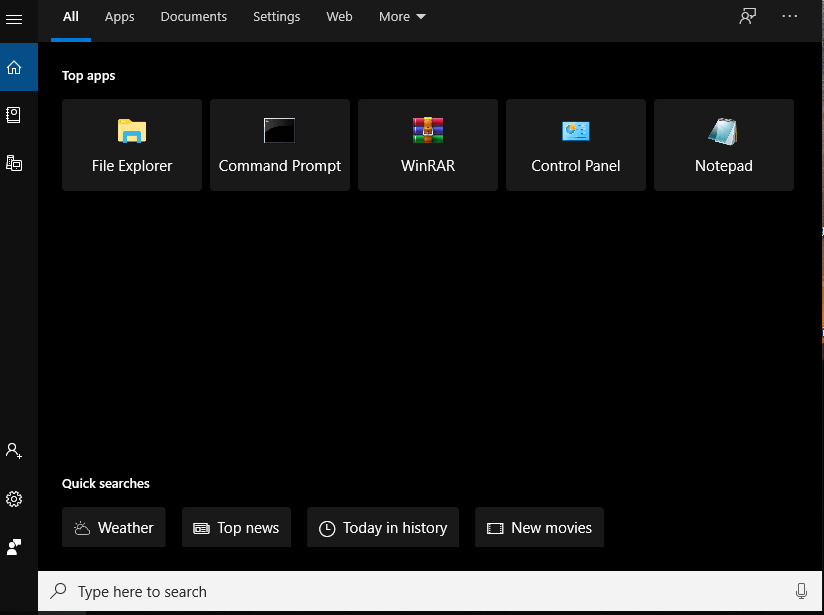Open WinRAR from Top apps
This screenshot has height=615, width=824.
tap(427, 144)
